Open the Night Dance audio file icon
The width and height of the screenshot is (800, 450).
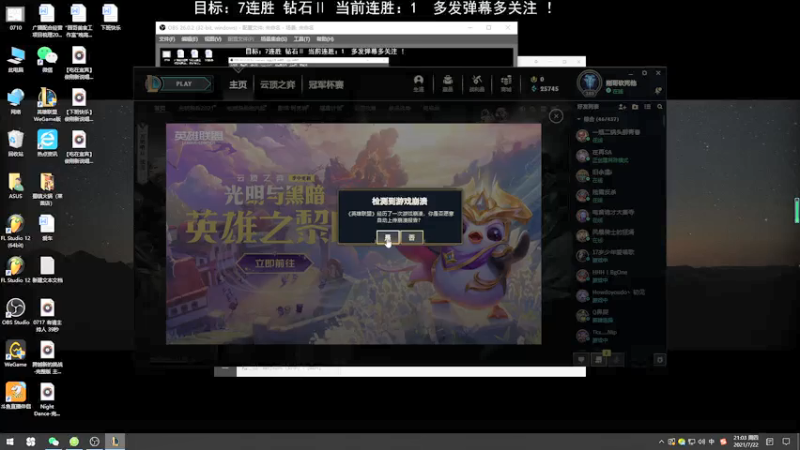[x=47, y=399]
